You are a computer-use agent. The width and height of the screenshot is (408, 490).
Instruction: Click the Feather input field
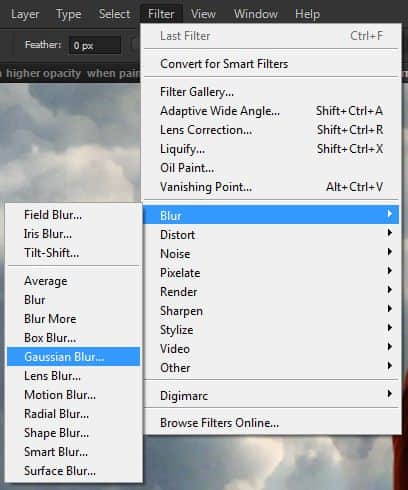pyautogui.click(x=95, y=45)
